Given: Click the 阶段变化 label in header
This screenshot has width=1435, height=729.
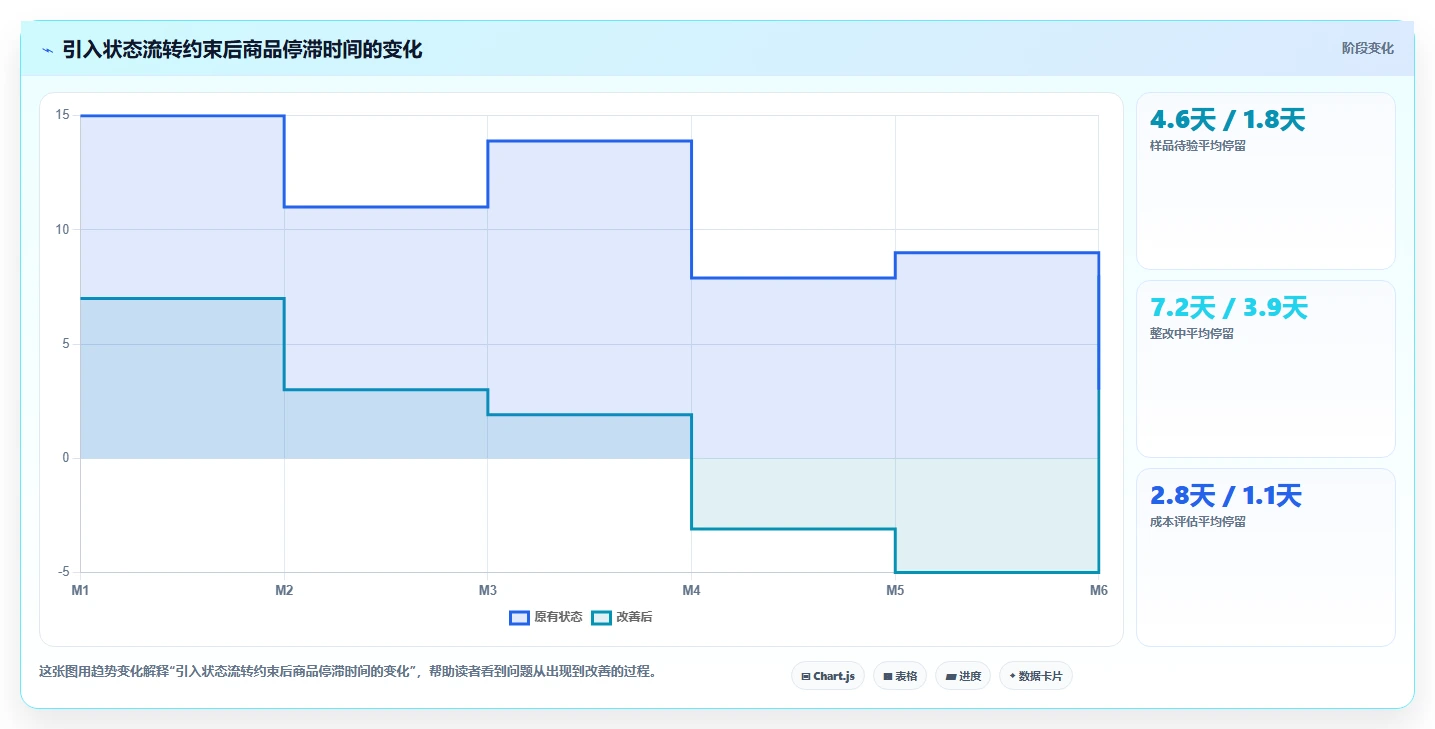Looking at the screenshot, I should pos(1367,48).
